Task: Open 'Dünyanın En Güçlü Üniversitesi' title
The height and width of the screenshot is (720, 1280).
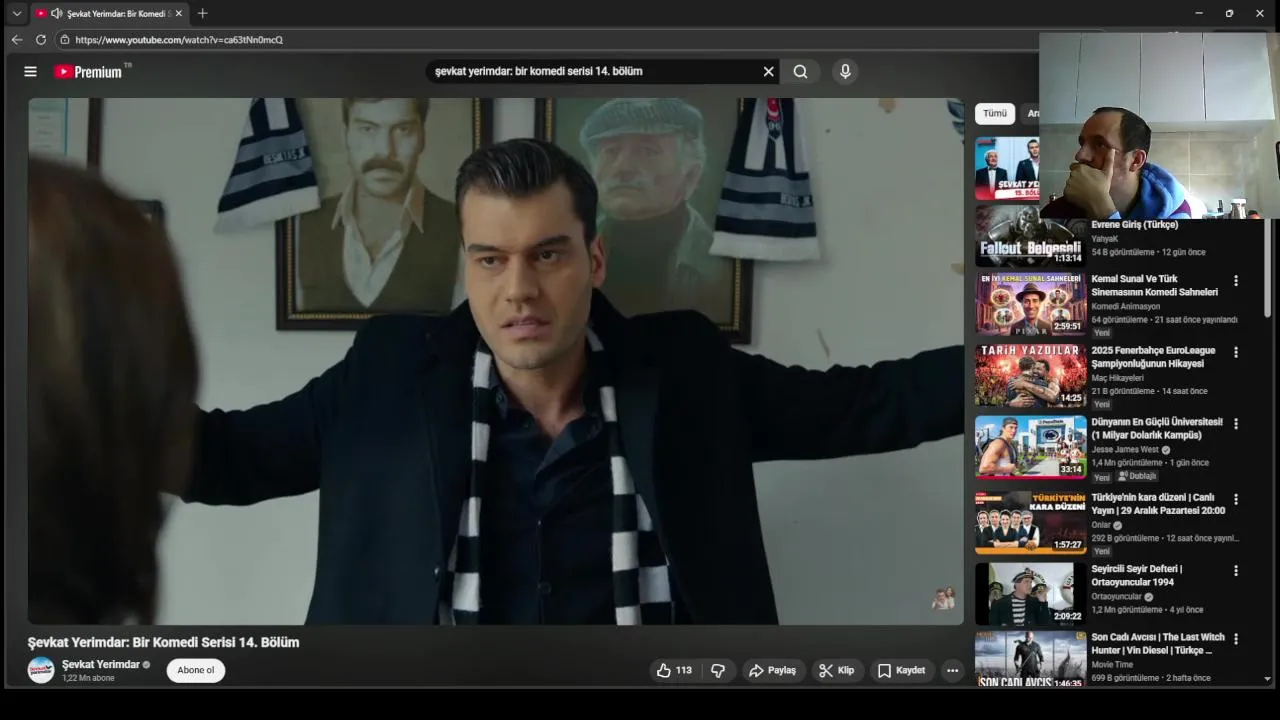Action: [x=1157, y=428]
